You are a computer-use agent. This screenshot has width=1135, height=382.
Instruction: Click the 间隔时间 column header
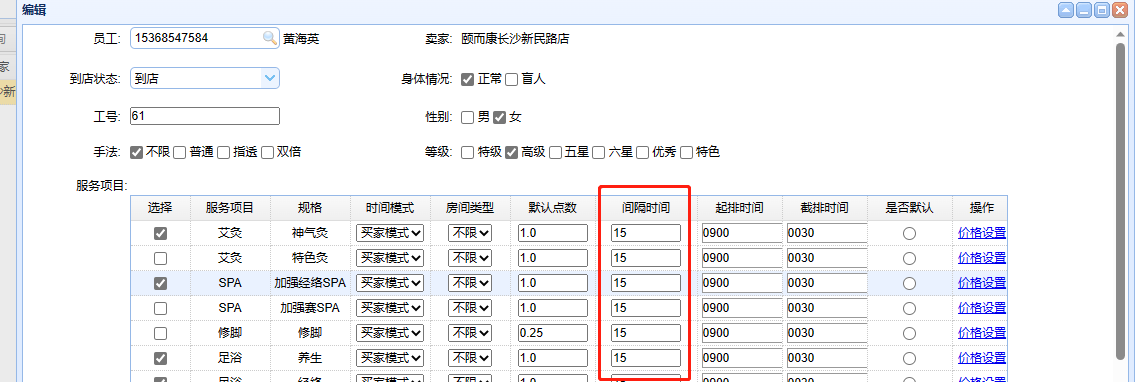click(x=646, y=208)
